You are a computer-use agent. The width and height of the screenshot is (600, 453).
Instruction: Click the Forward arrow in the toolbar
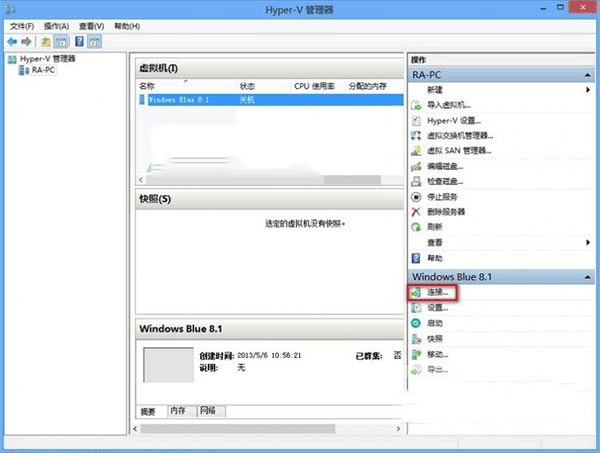pos(26,41)
